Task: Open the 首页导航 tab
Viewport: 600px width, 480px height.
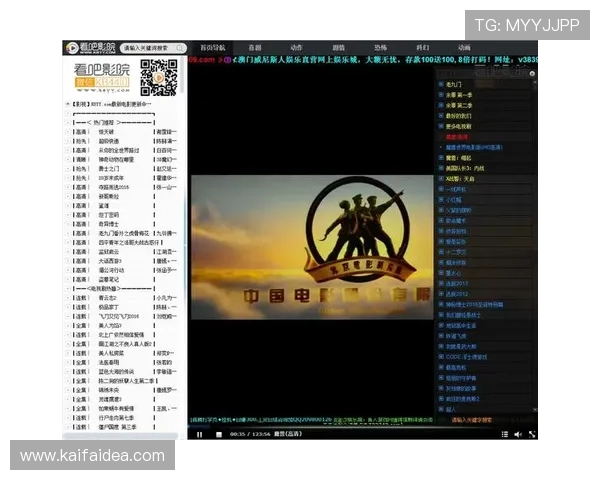Action: (x=213, y=47)
